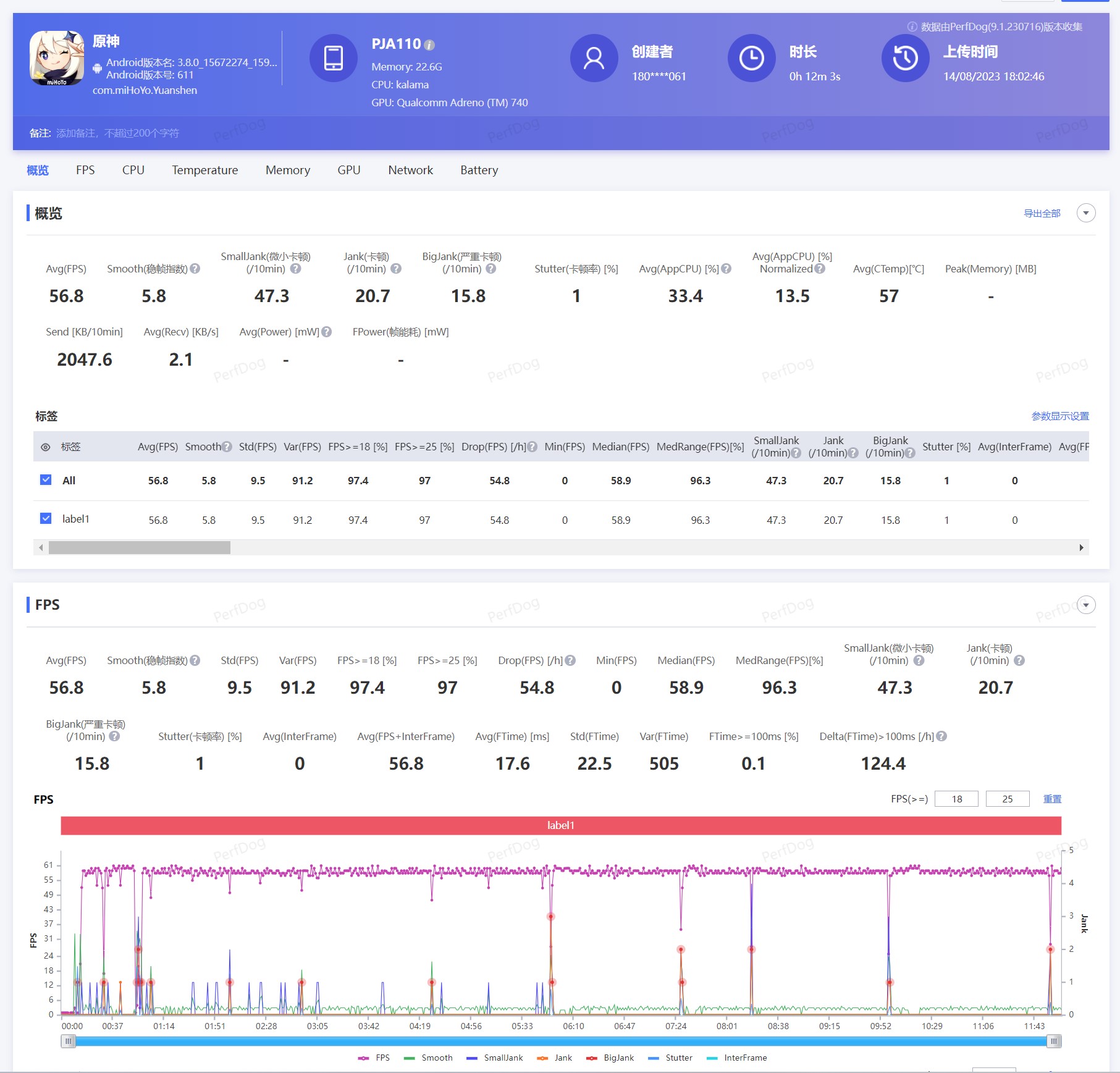Click the remark note input field
Viewport: 1120px width, 1073px height.
tap(117, 133)
